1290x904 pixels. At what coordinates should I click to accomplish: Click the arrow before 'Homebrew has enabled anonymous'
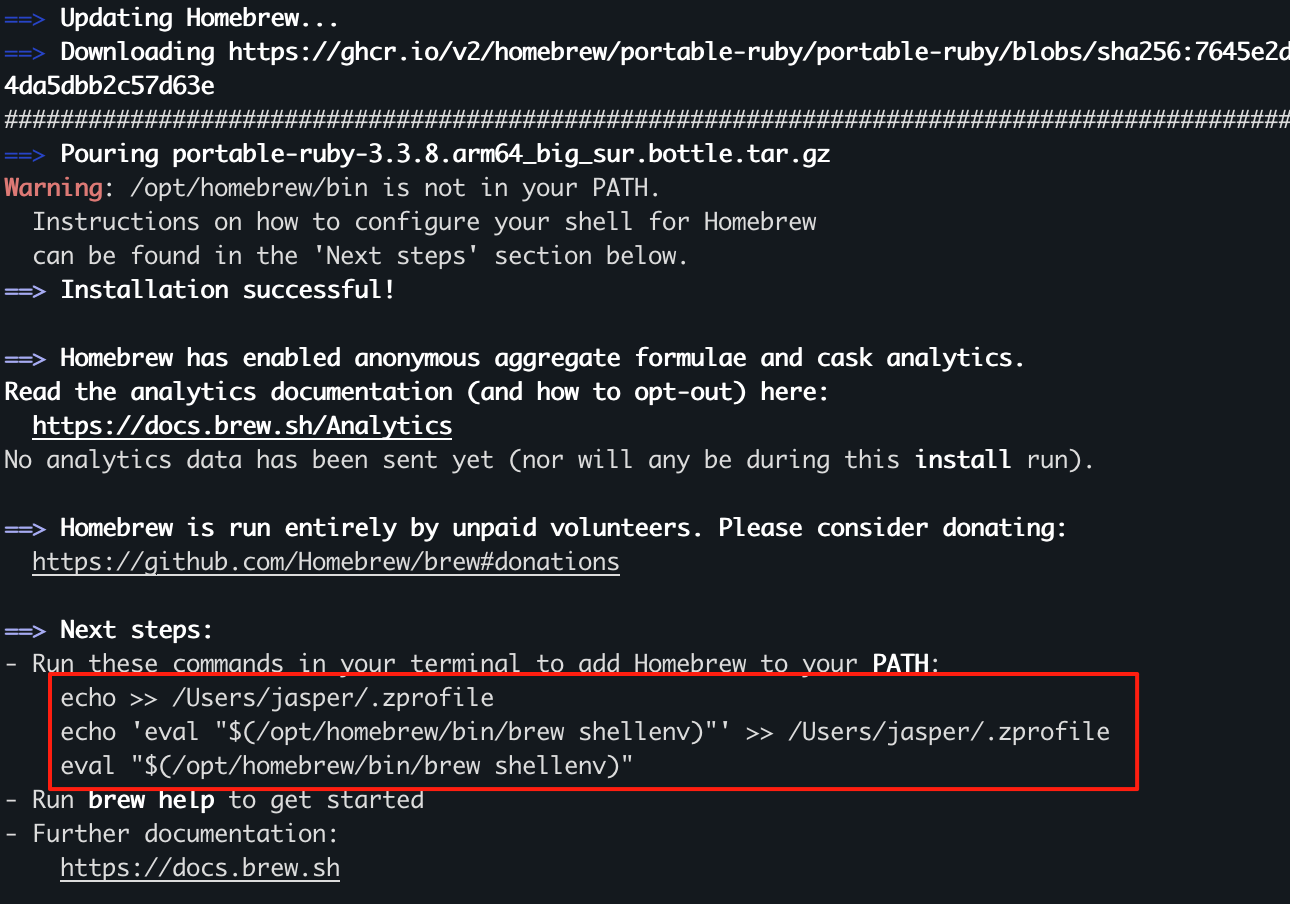coord(25,359)
